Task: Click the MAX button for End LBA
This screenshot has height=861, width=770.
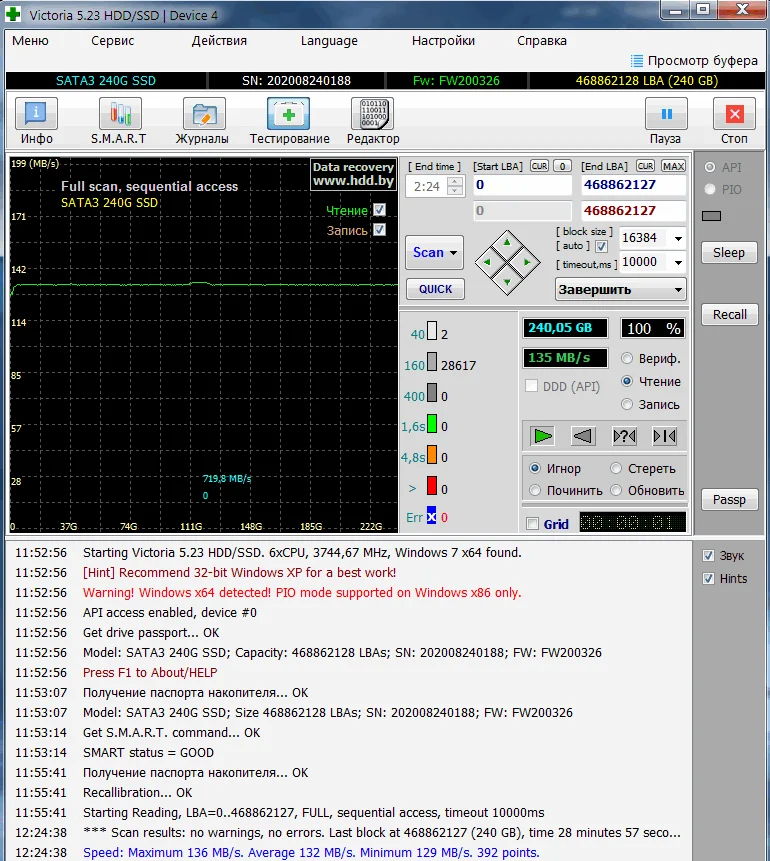Action: click(x=673, y=166)
